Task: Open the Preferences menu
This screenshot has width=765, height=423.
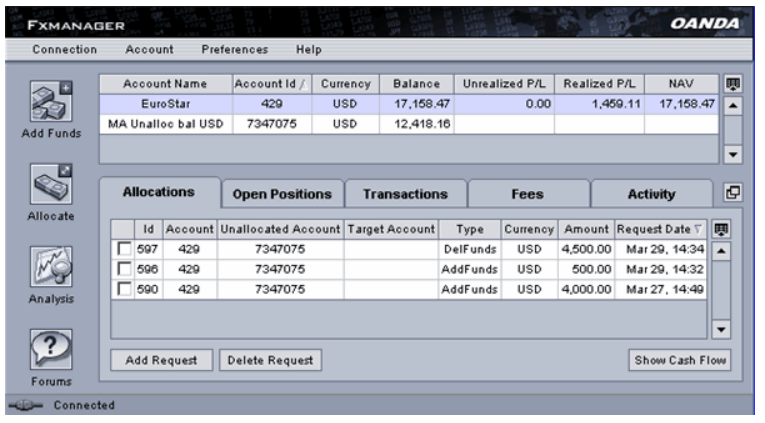Action: point(235,50)
